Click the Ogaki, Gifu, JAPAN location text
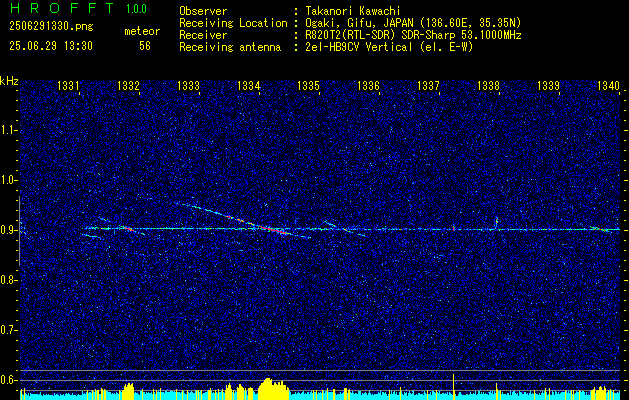 pos(413,23)
